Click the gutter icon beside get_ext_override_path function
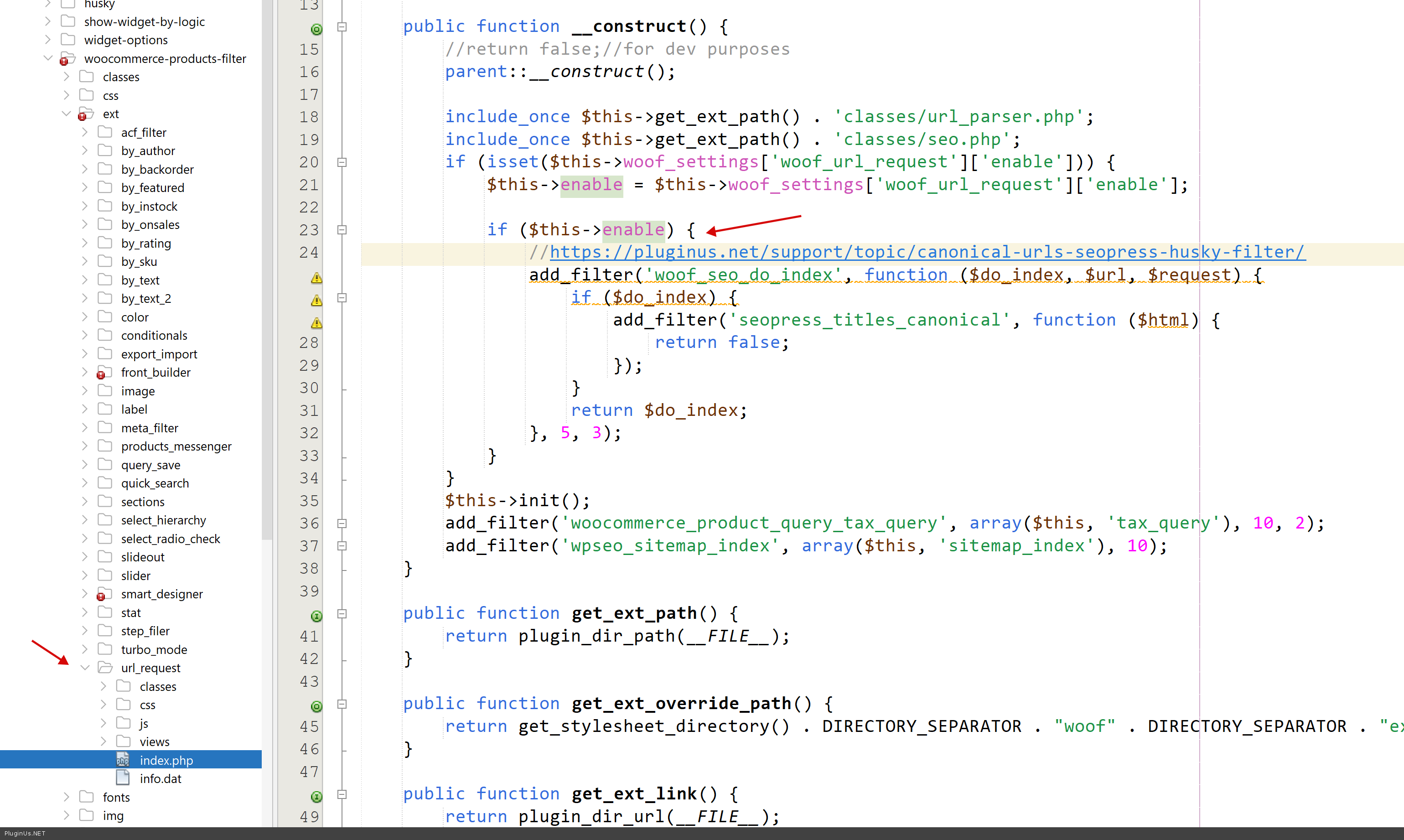Screen dimensions: 1404x840 pyautogui.click(x=316, y=706)
